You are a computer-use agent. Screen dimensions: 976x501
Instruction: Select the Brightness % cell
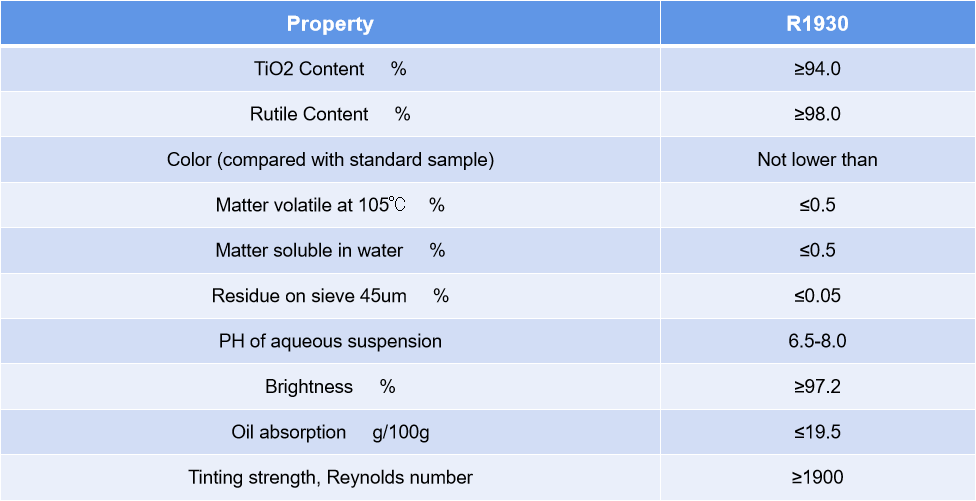coord(330,387)
